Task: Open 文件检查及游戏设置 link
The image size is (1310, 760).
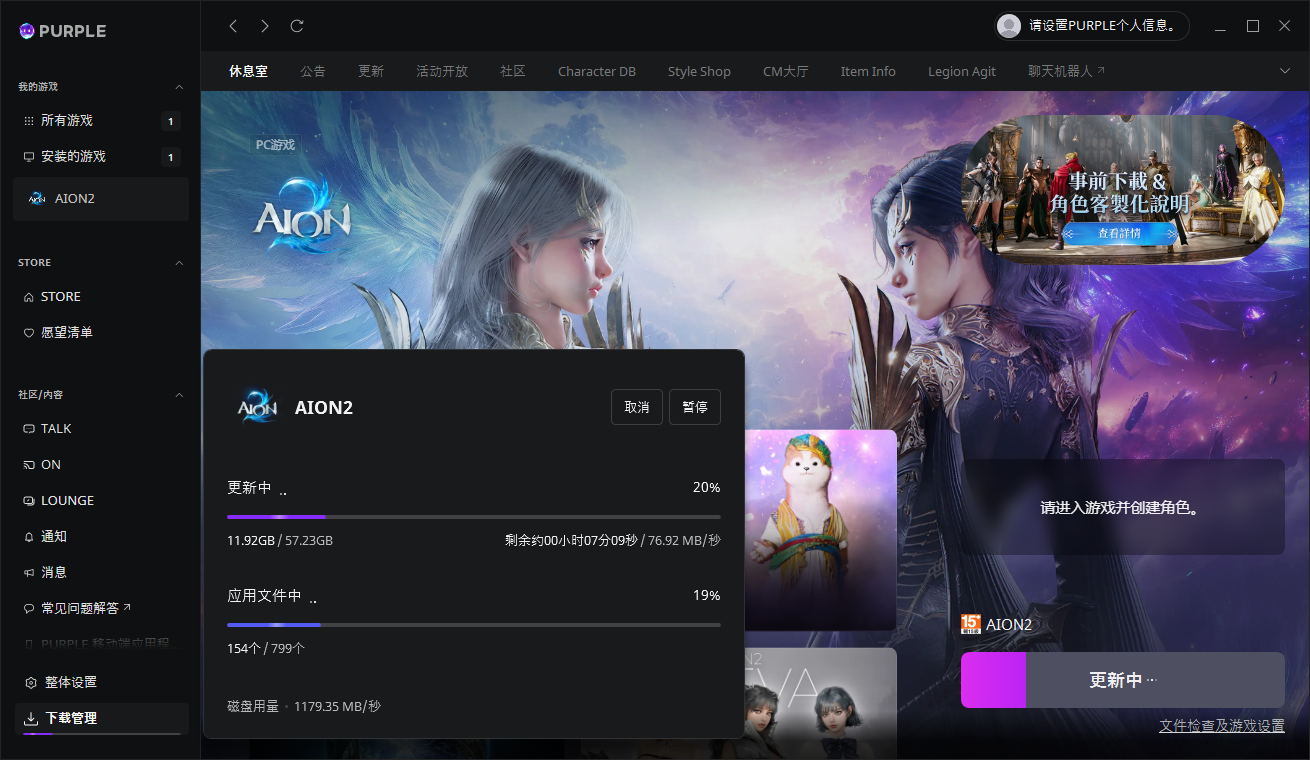Action: 1221,726
